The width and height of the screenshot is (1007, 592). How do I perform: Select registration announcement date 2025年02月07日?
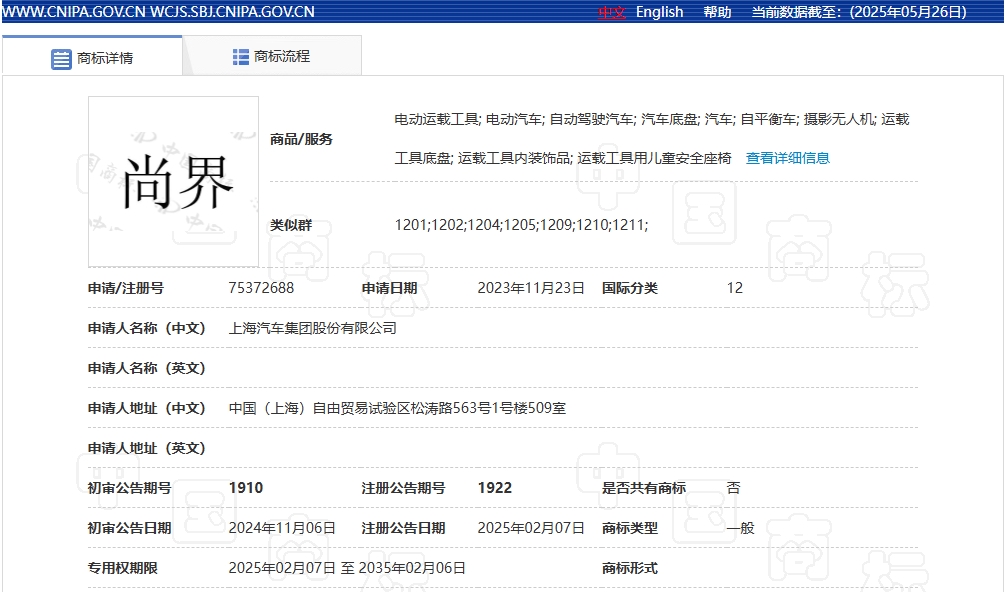point(531,528)
